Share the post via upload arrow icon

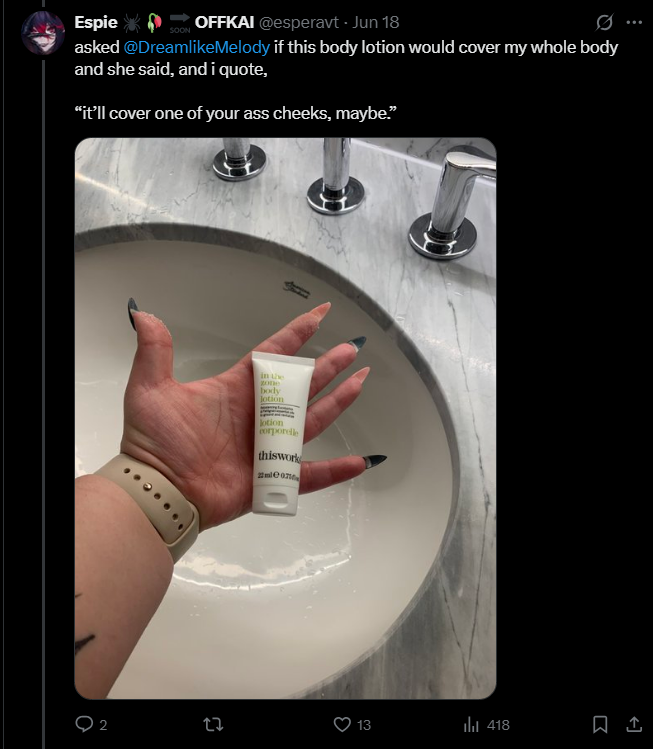tap(633, 725)
